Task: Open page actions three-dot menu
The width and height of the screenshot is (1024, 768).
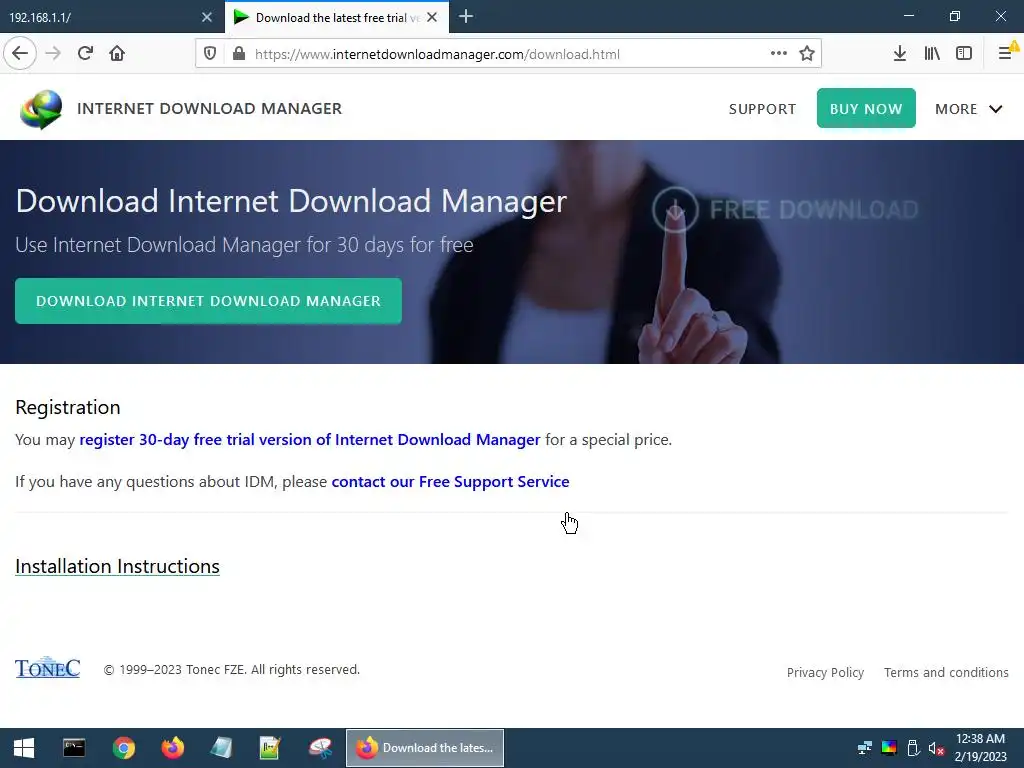Action: [x=778, y=54]
